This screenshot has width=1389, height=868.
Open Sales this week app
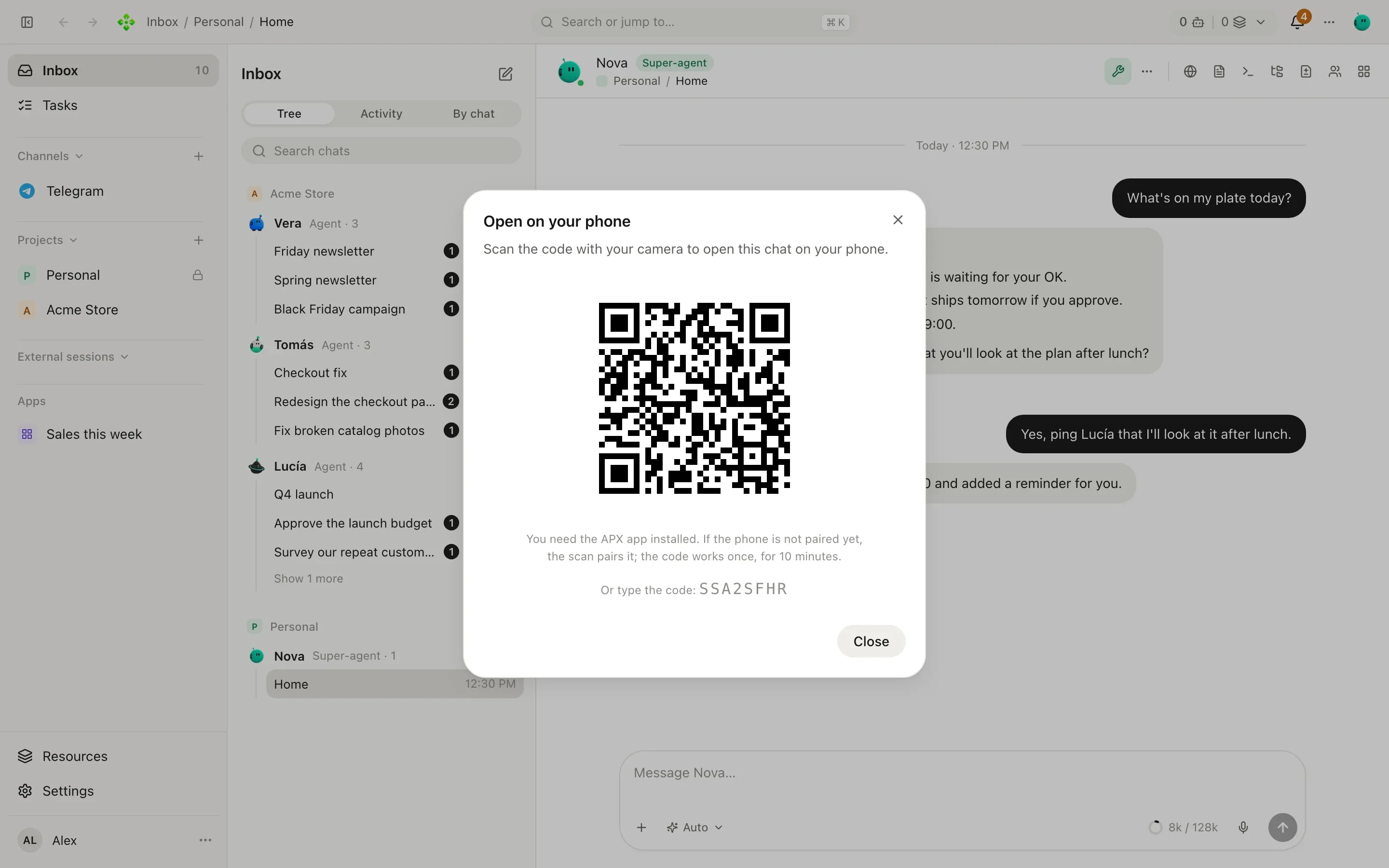click(113, 434)
